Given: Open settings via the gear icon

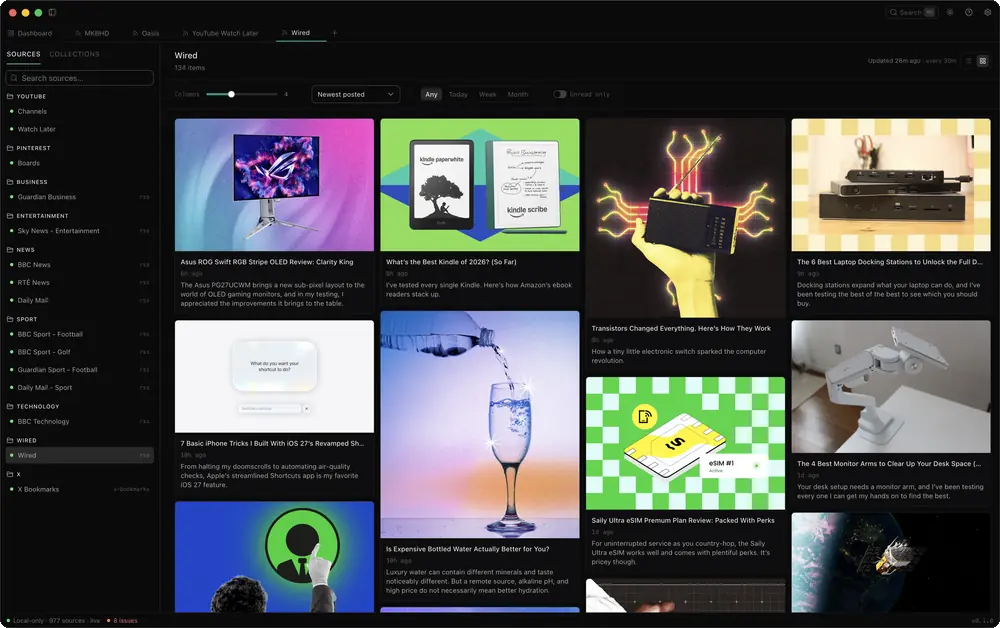Looking at the screenshot, I should 987,12.
